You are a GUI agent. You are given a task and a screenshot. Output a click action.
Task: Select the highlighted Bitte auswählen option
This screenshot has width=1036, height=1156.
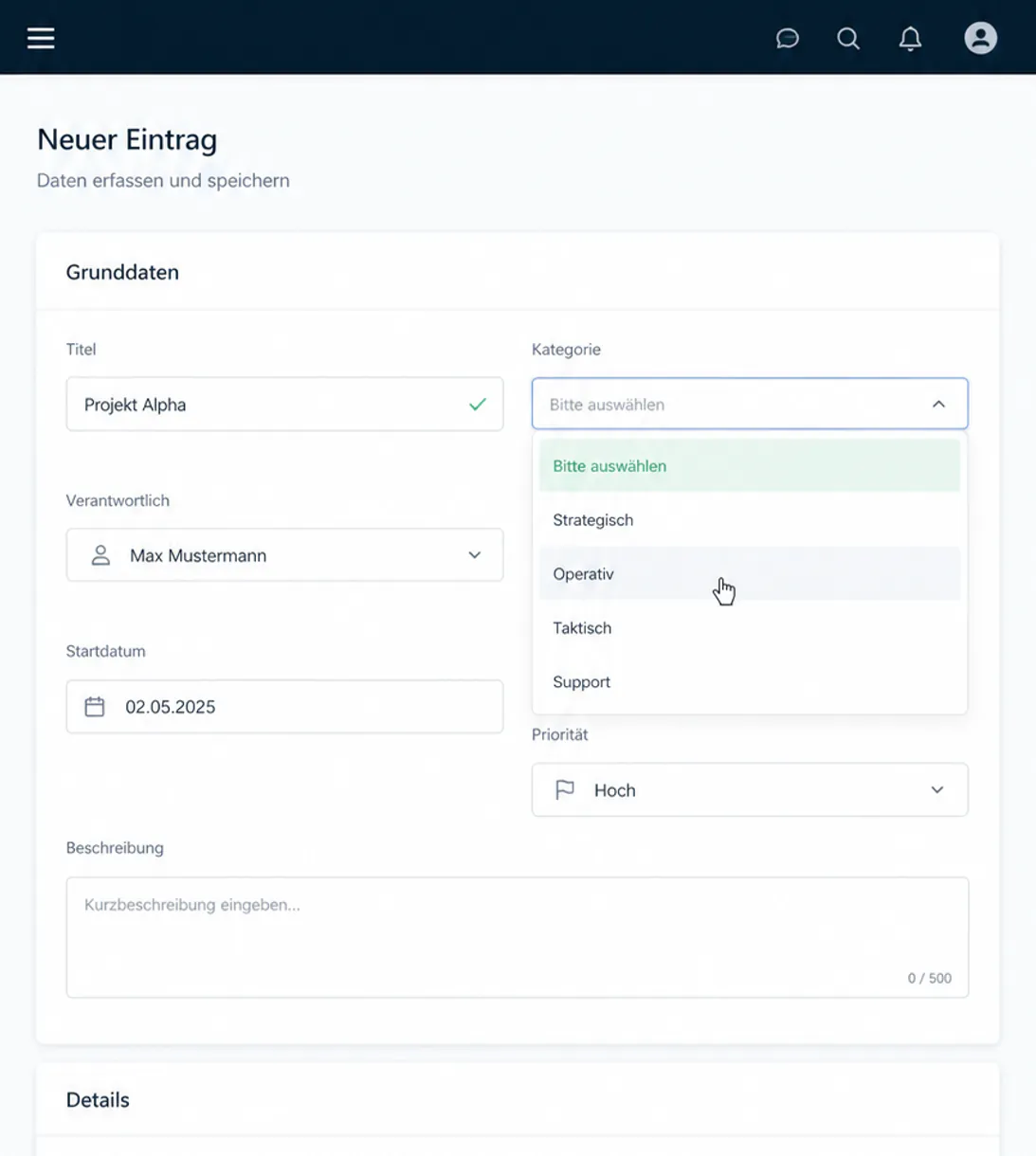point(750,465)
